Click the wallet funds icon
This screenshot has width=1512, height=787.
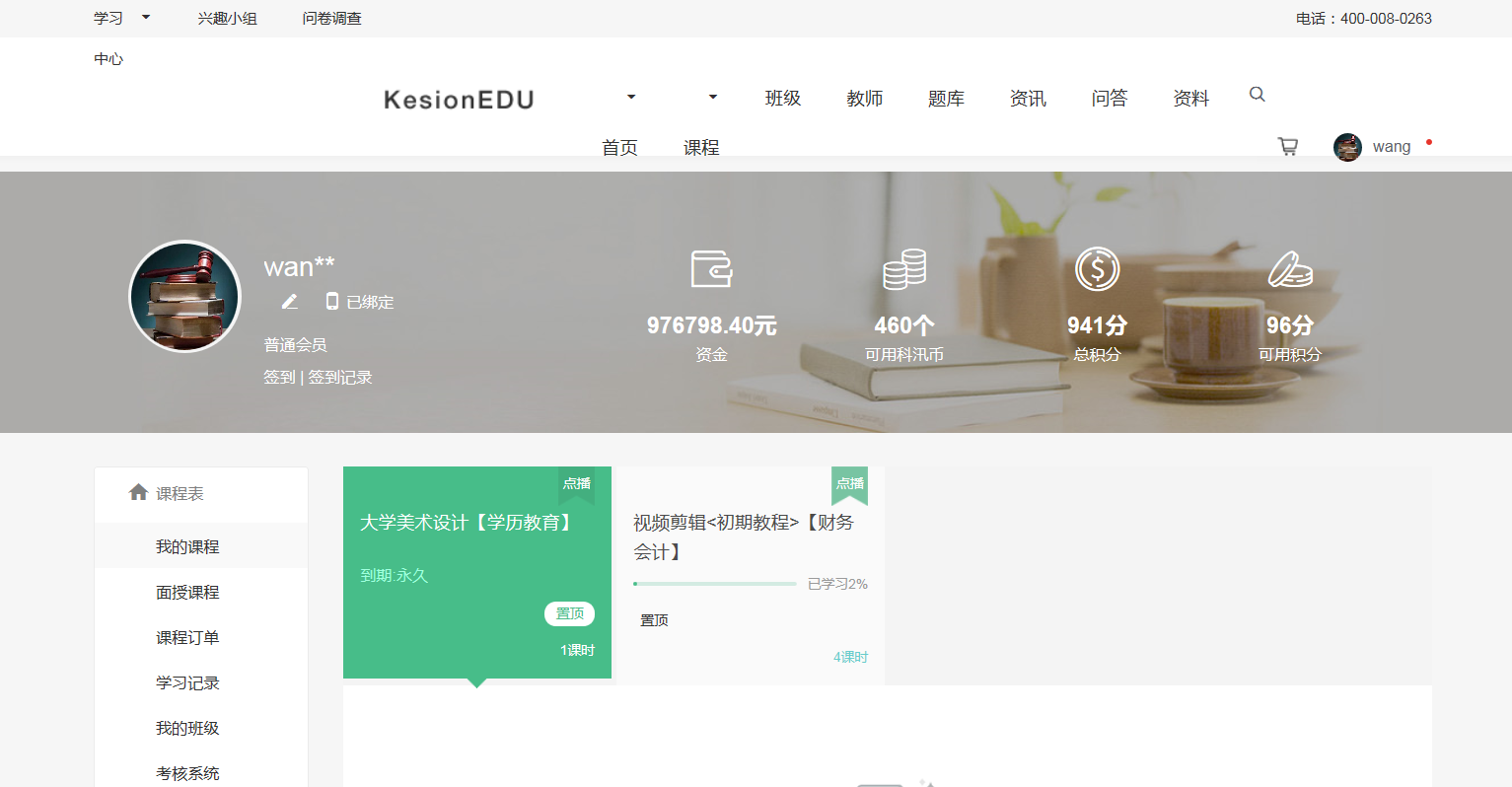[x=711, y=268]
